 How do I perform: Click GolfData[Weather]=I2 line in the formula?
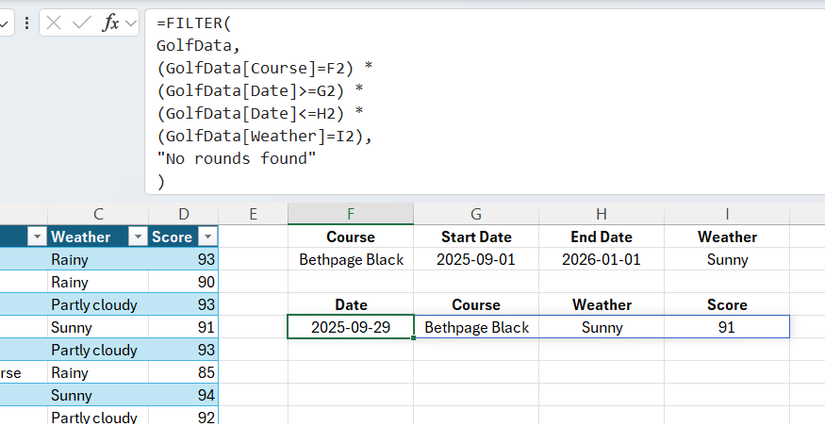tap(265, 136)
